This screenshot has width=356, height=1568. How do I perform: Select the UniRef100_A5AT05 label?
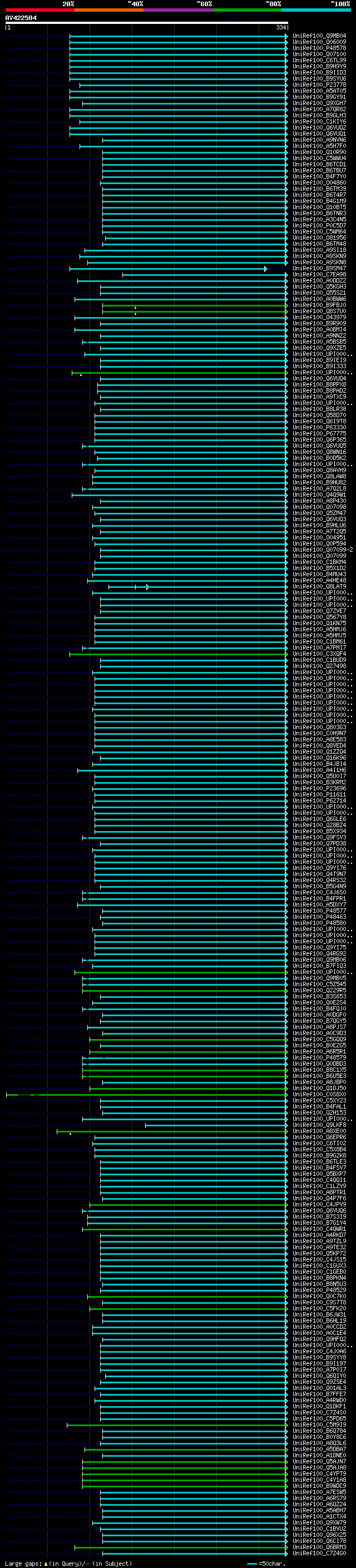319,91
